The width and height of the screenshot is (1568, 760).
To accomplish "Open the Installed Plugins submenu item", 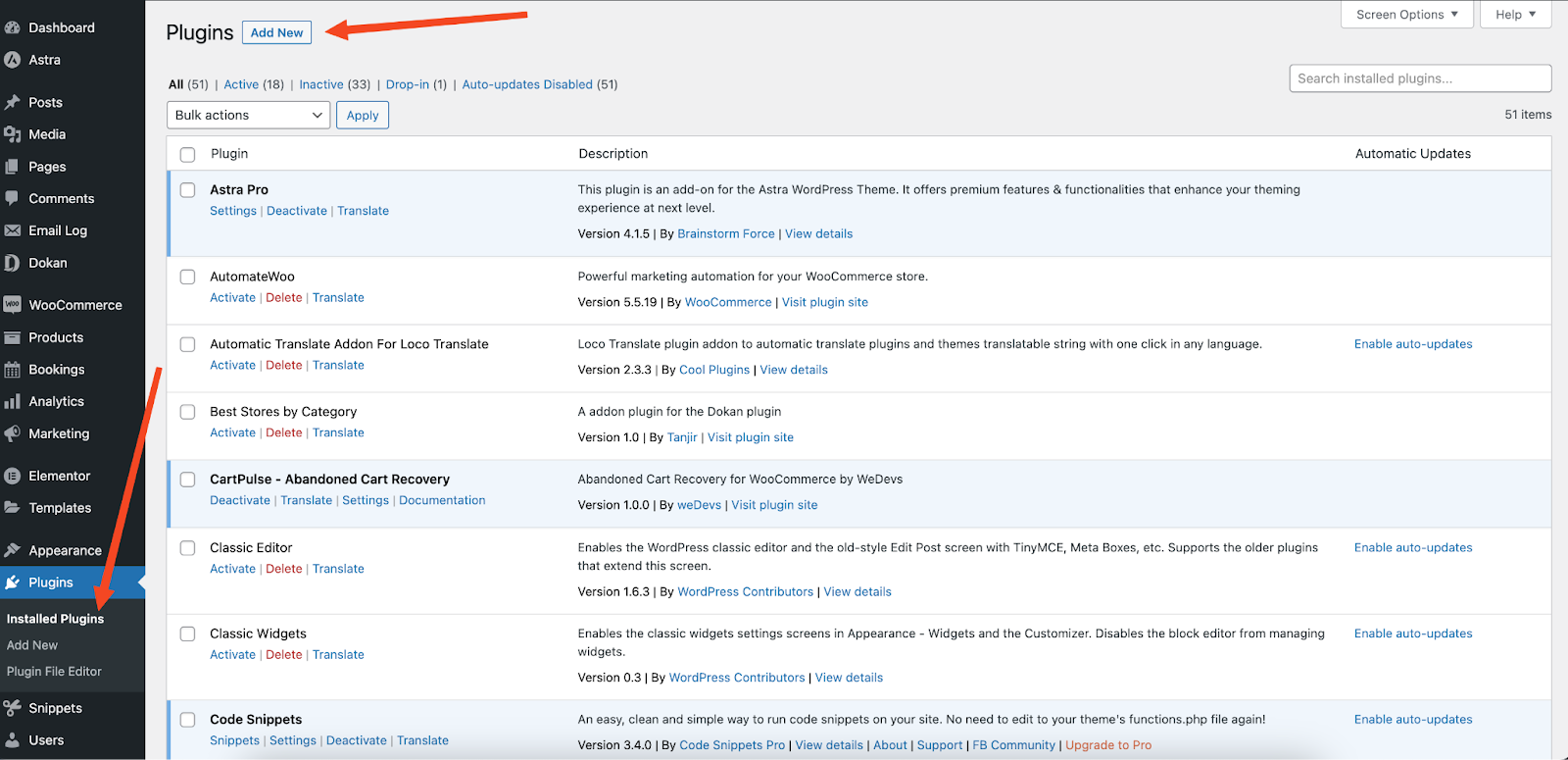I will pyautogui.click(x=55, y=619).
